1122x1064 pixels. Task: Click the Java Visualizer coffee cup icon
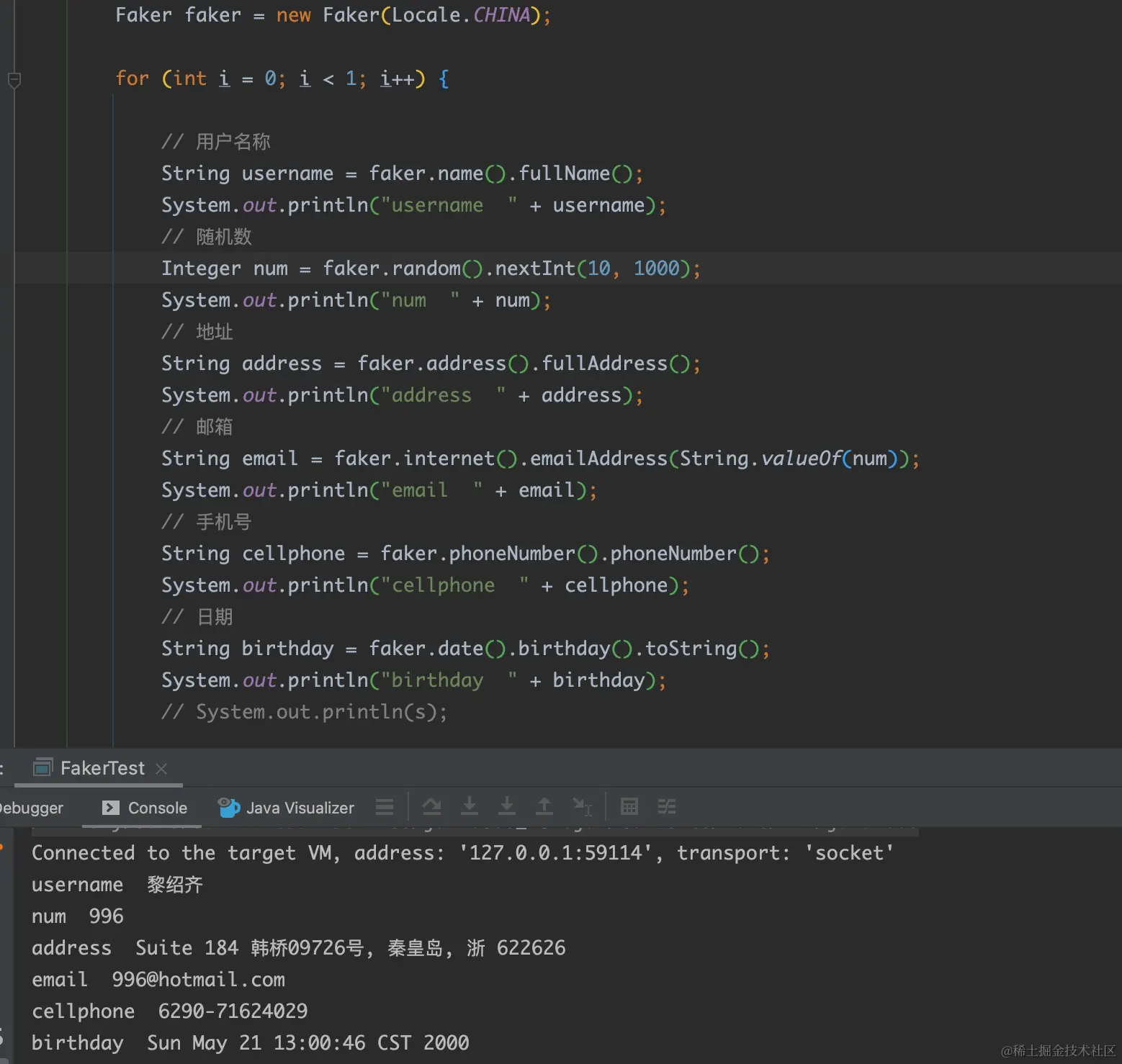229,808
